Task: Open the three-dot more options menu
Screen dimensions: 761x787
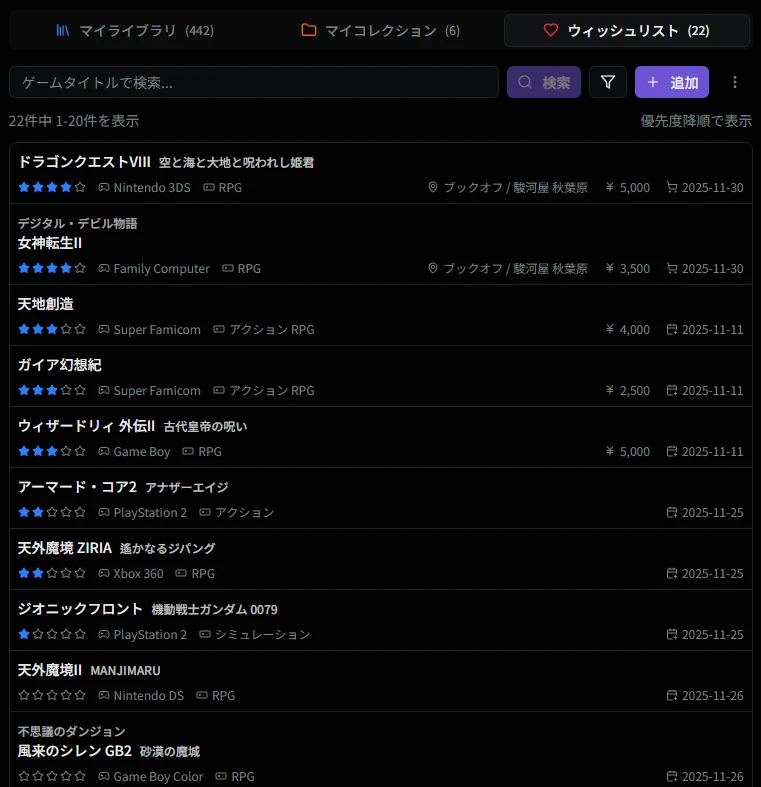Action: pos(735,82)
